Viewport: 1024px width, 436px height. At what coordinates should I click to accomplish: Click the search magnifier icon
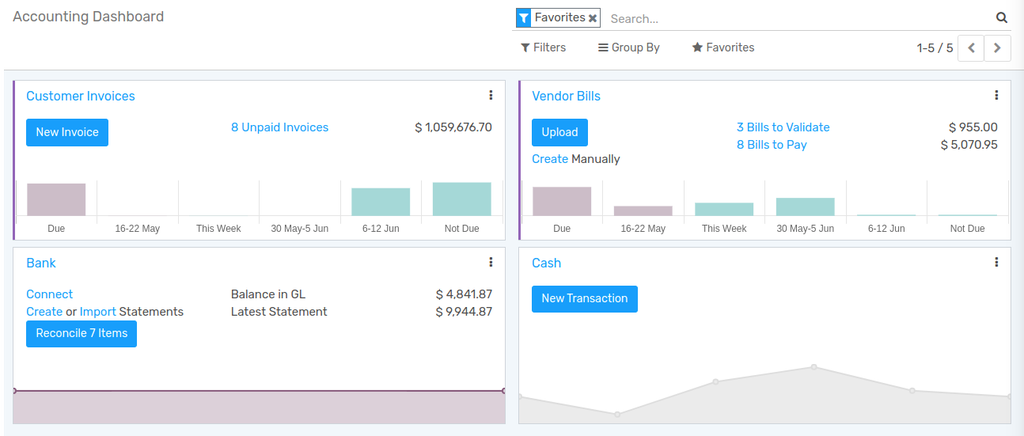pos(1001,18)
